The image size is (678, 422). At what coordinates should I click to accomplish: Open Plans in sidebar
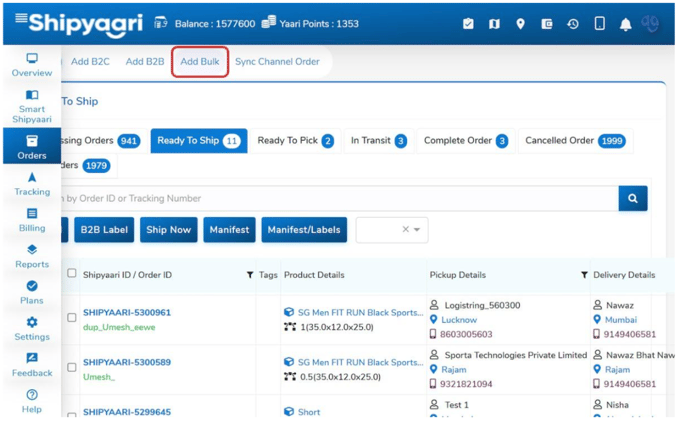[32, 293]
